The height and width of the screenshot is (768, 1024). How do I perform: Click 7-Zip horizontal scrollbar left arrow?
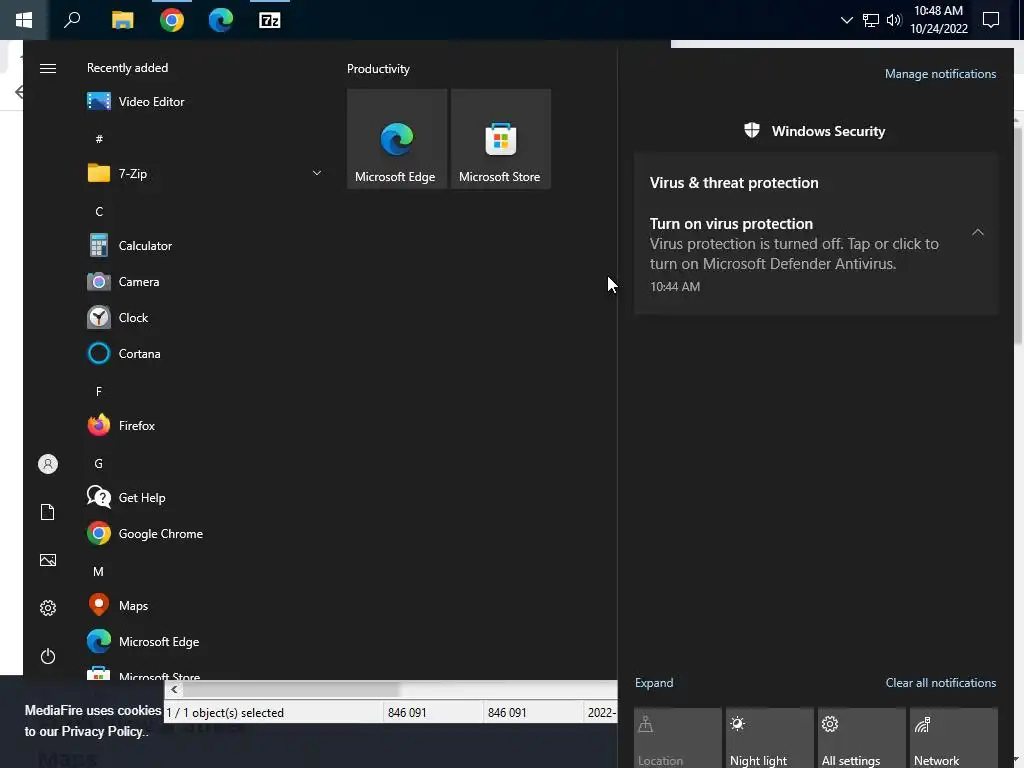[174, 690]
